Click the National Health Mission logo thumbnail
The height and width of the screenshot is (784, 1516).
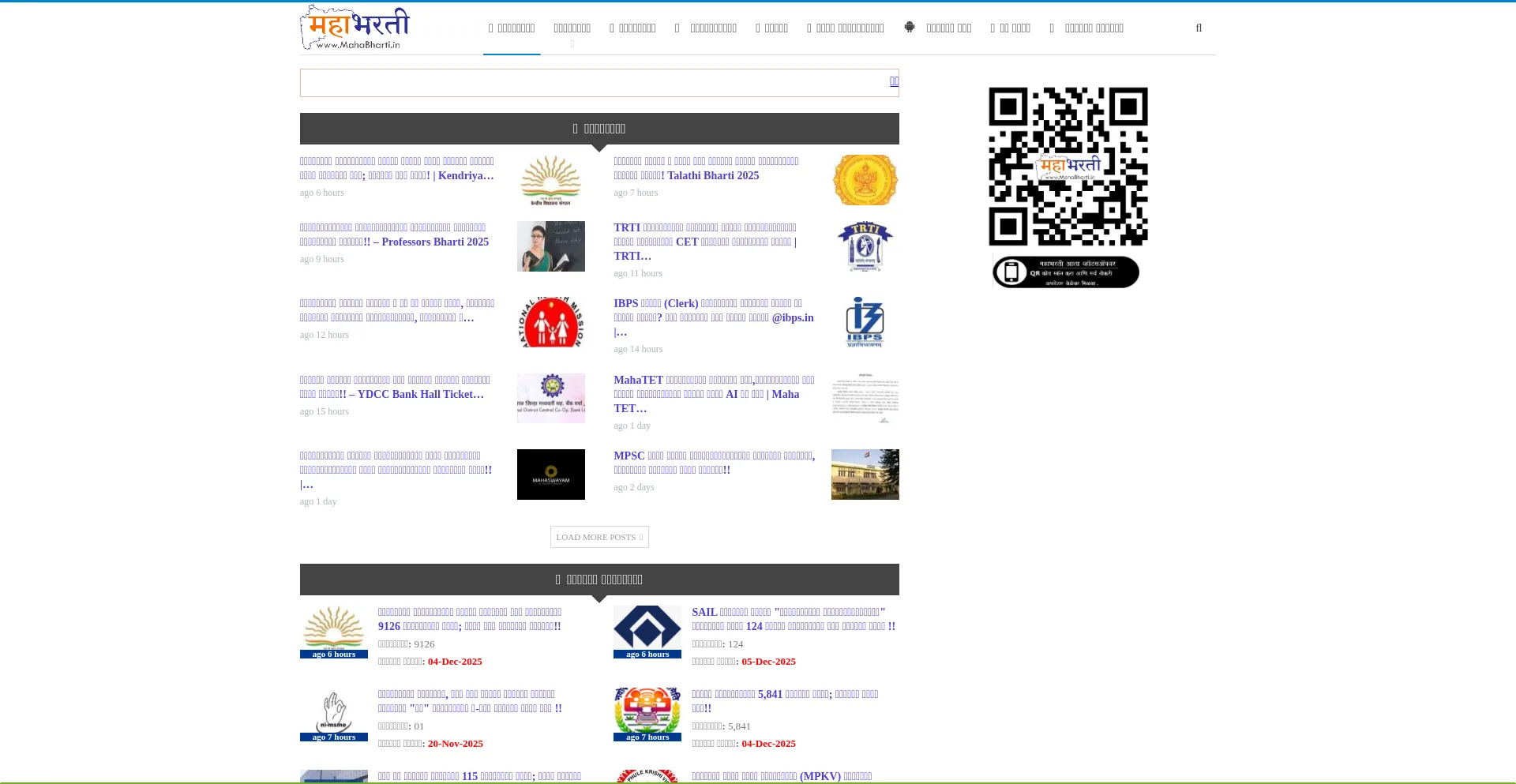[x=550, y=322]
